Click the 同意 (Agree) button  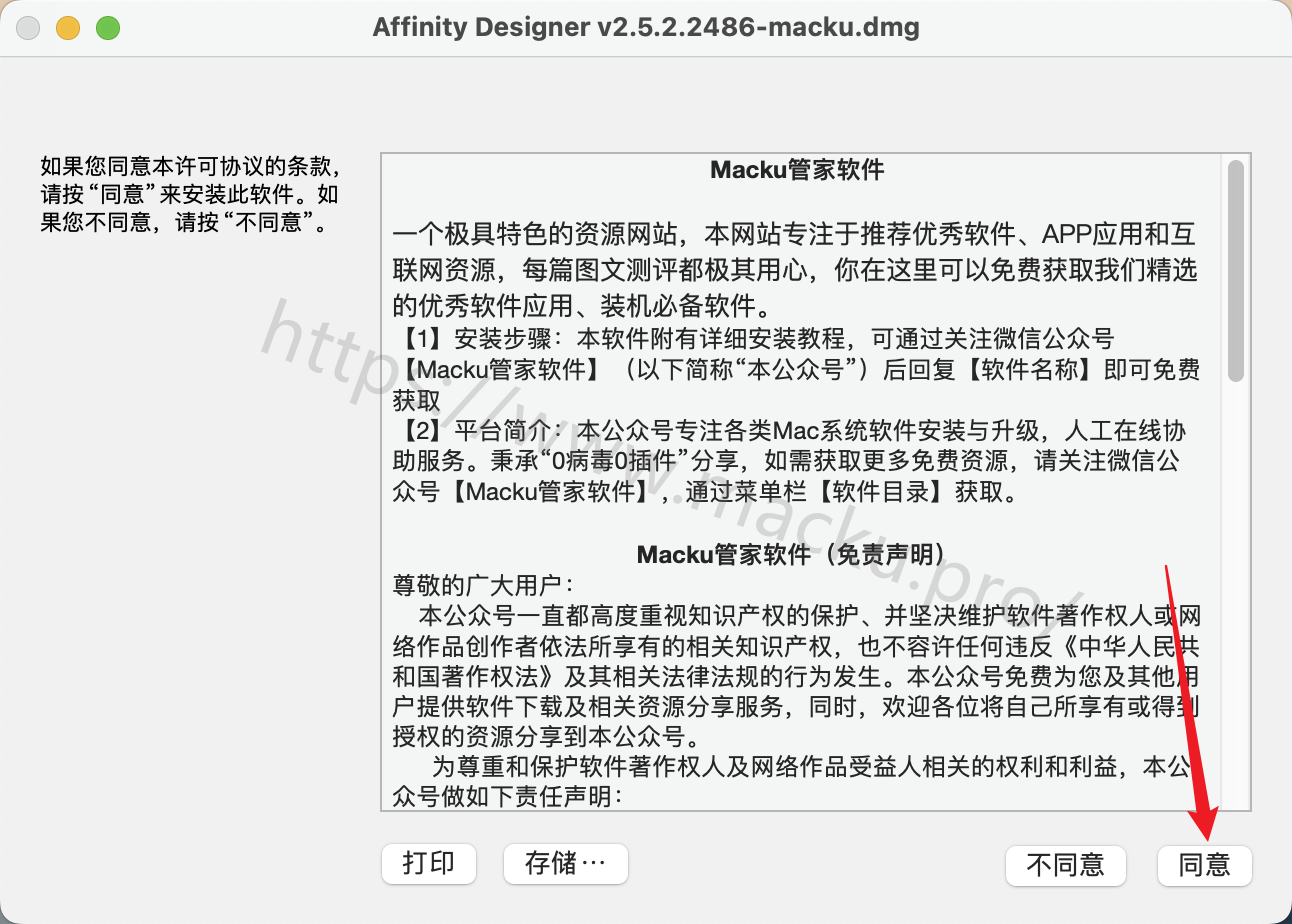pyautogui.click(x=1204, y=864)
